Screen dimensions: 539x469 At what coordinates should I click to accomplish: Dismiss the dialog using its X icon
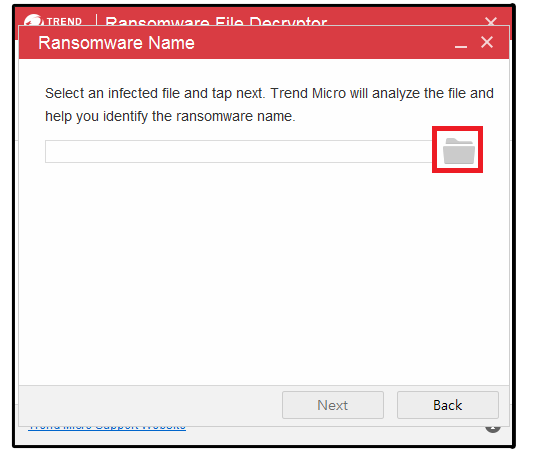487,42
